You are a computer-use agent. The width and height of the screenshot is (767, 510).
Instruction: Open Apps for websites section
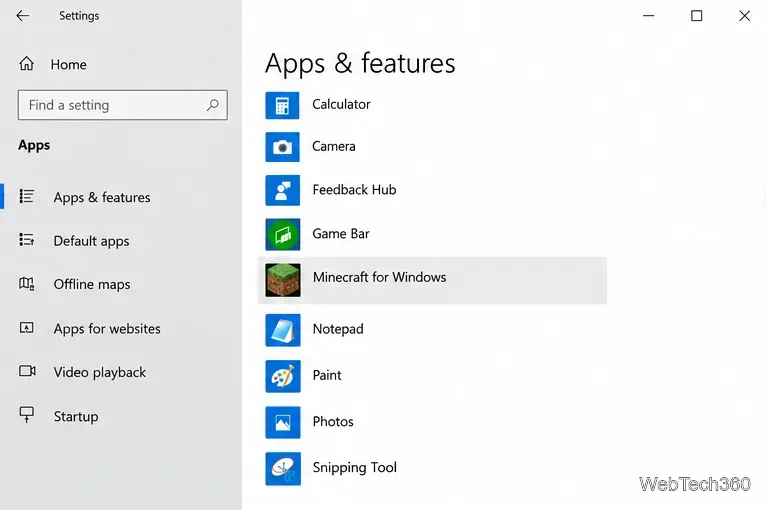(107, 329)
